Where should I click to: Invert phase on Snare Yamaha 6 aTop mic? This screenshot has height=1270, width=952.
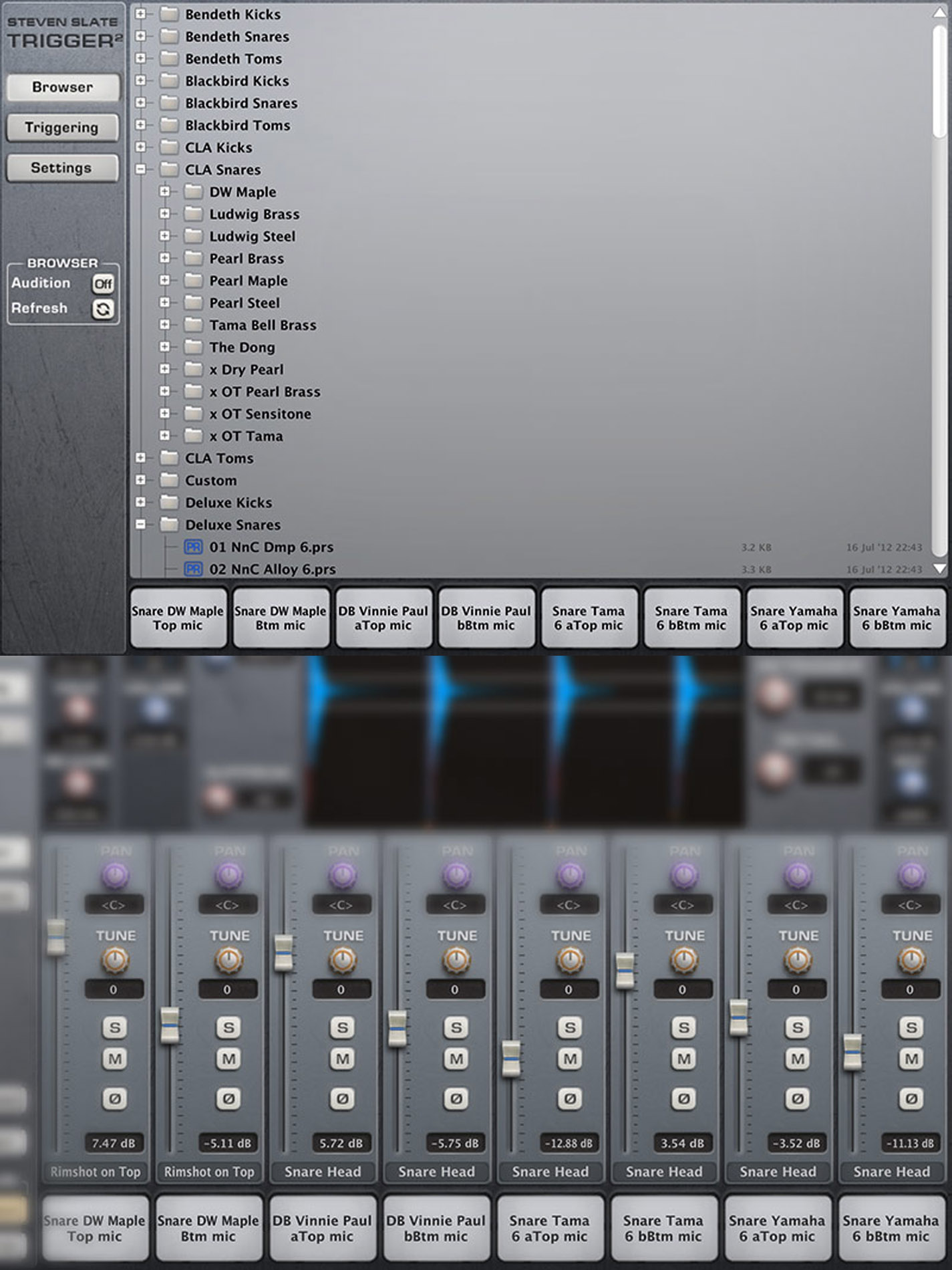pyautogui.click(x=798, y=1098)
